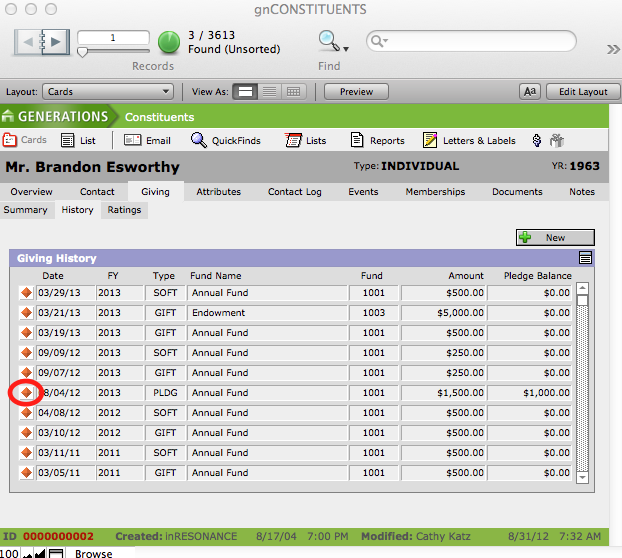Switch to table view in View As
Viewport: 622px width, 558px height.
[293, 92]
